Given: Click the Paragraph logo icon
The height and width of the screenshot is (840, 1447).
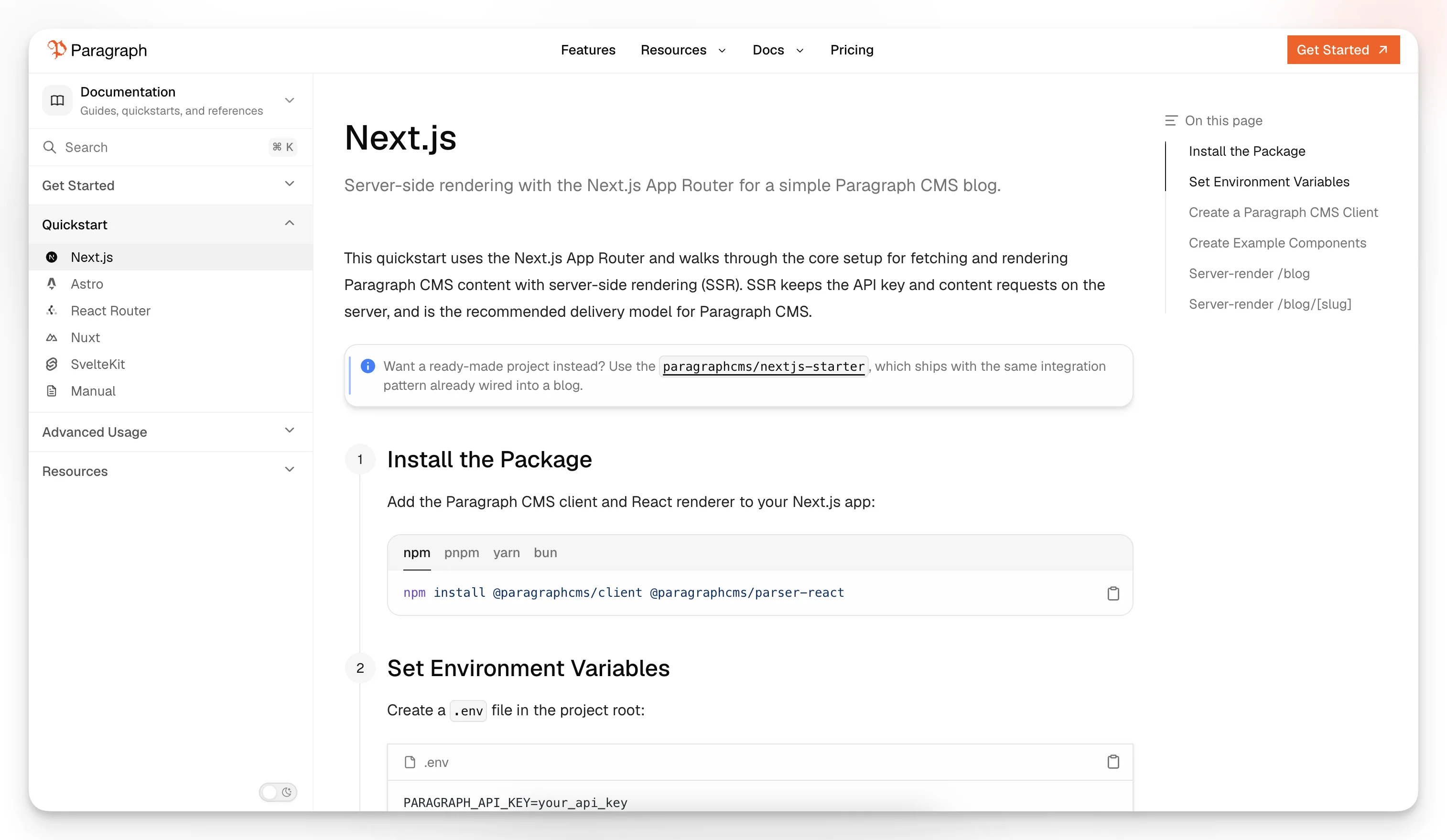Looking at the screenshot, I should (x=56, y=49).
